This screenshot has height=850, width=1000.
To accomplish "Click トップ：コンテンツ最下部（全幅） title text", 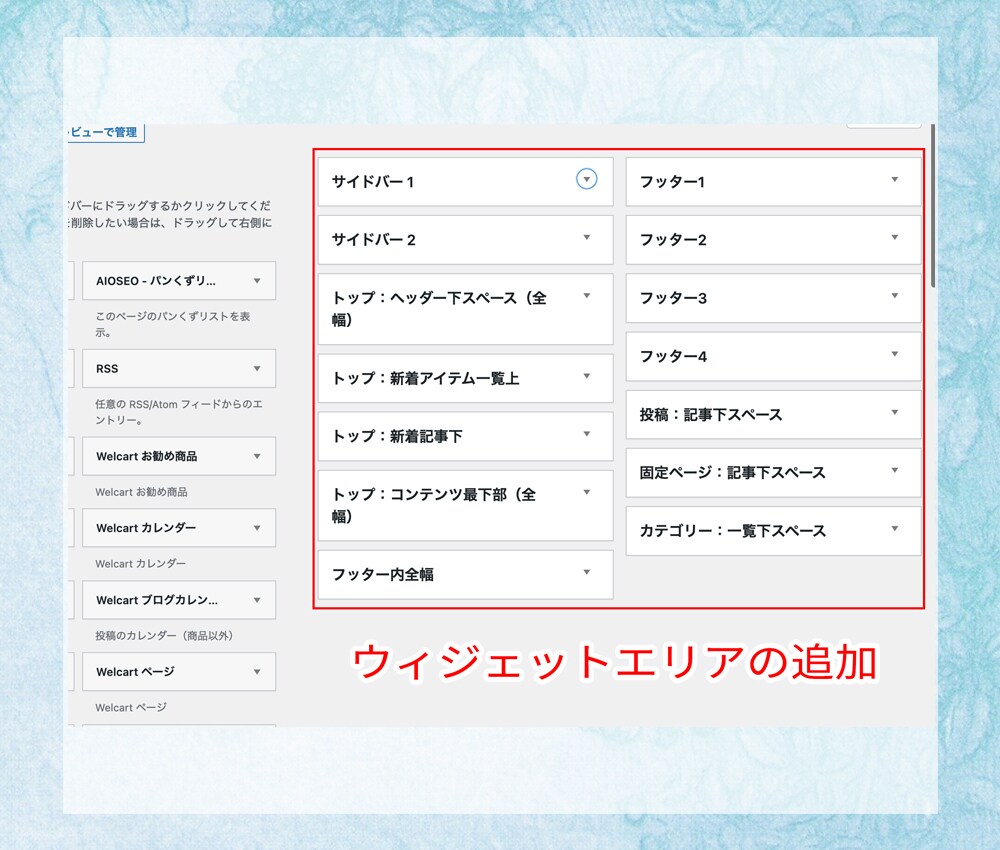I will click(434, 505).
